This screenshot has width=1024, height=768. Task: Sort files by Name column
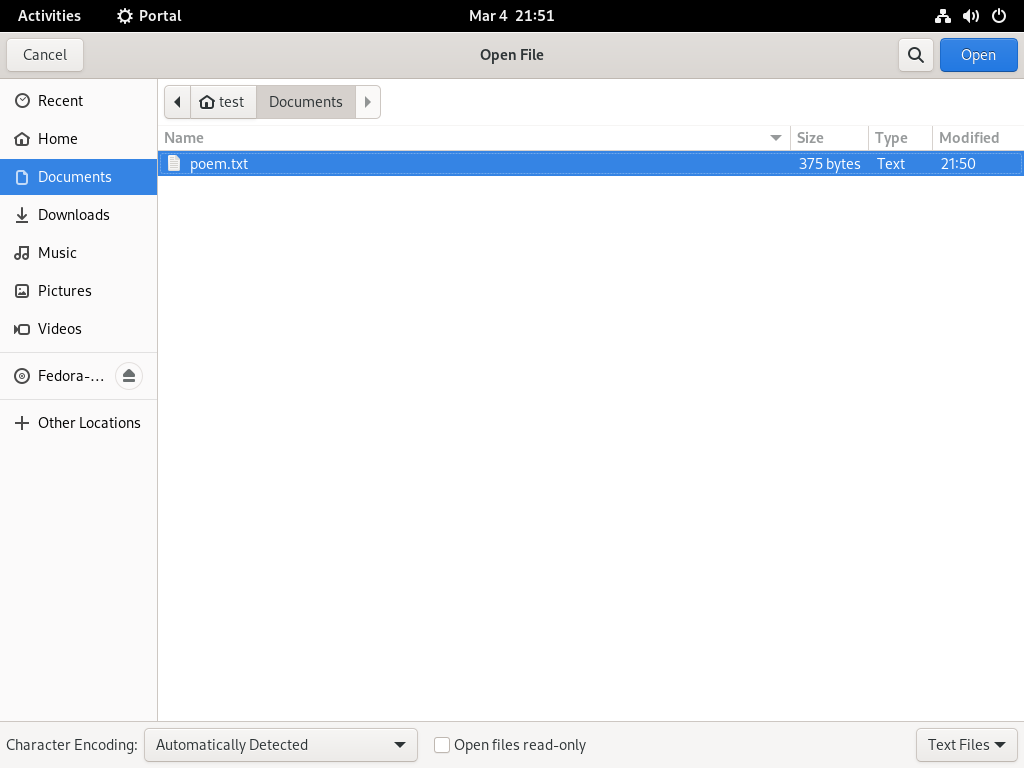click(x=473, y=138)
